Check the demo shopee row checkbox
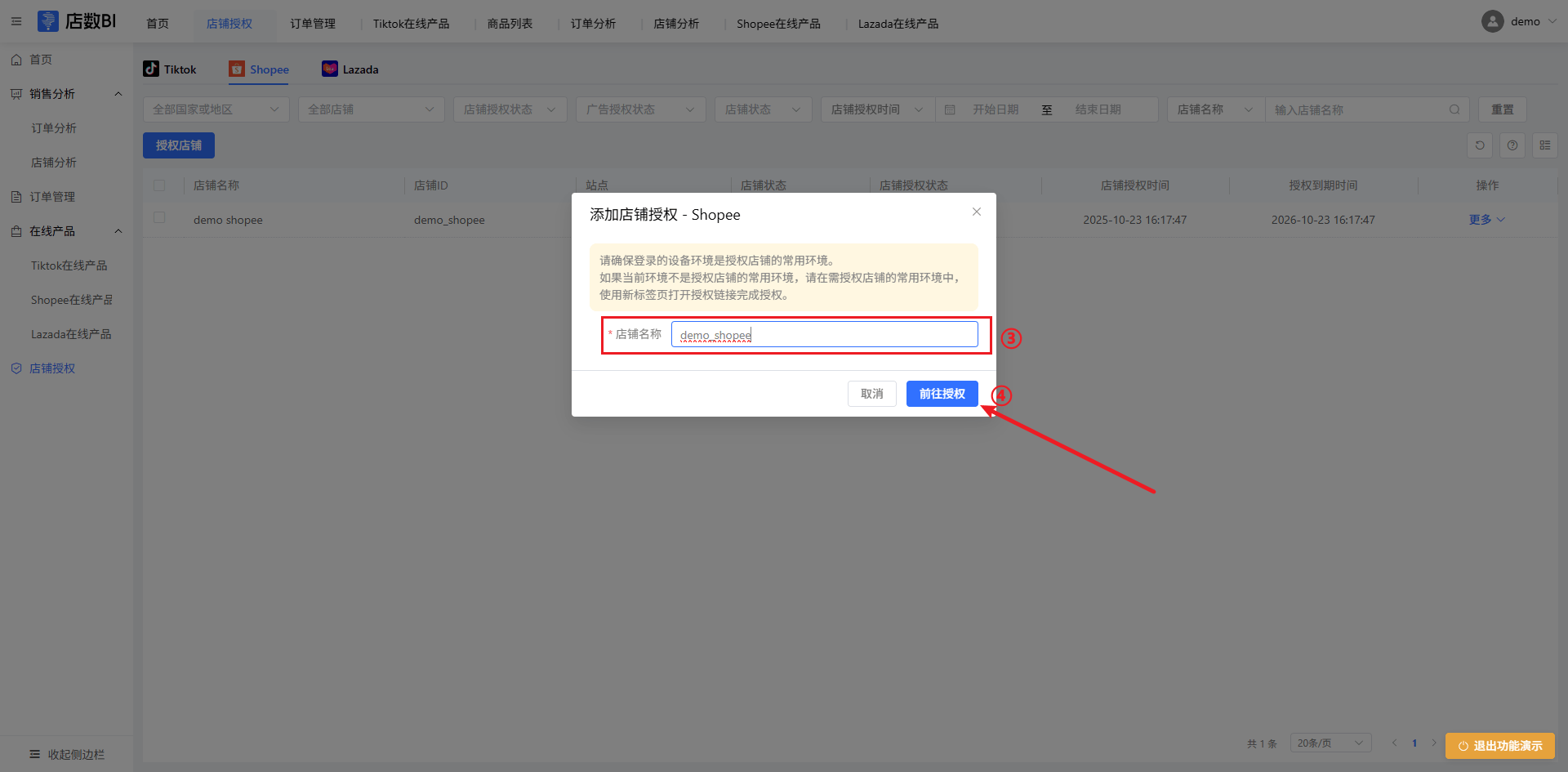Screen dimensions: 1568x772 pos(159,218)
